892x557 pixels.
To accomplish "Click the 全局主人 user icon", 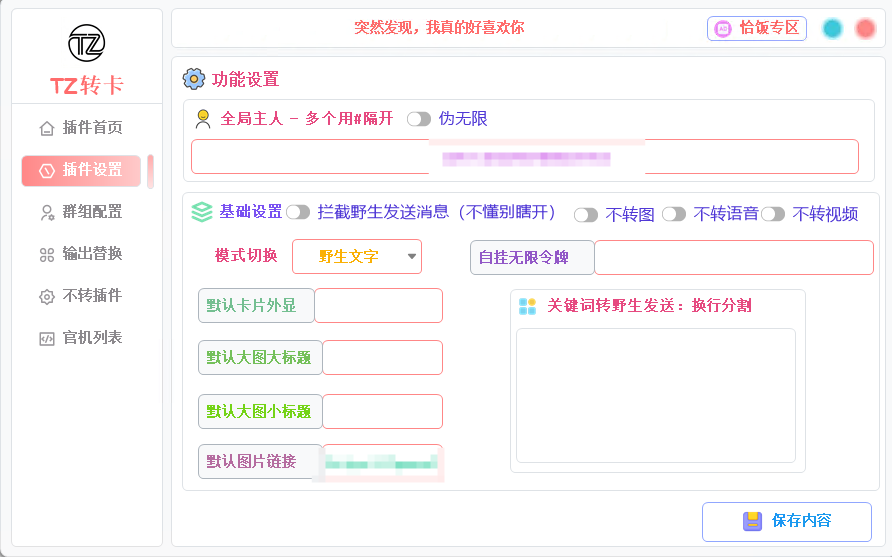I will coord(203,119).
